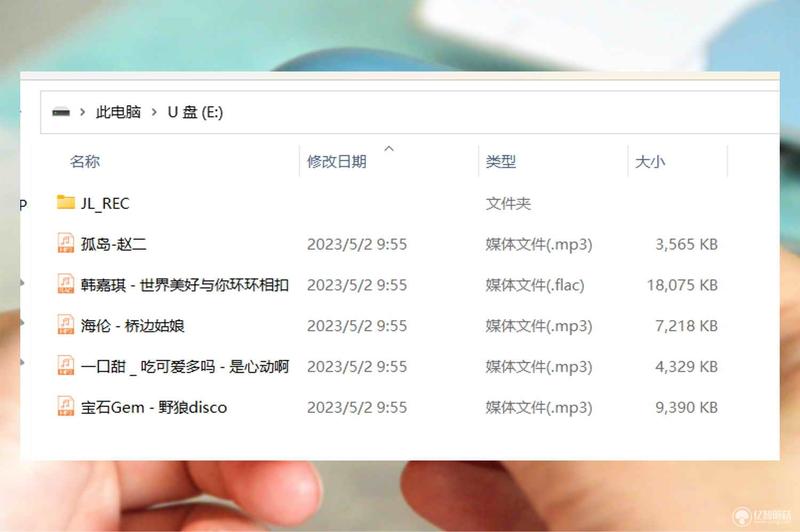800x532 pixels.
Task: Select U 盘 (E:) in the address bar
Action: (x=195, y=112)
